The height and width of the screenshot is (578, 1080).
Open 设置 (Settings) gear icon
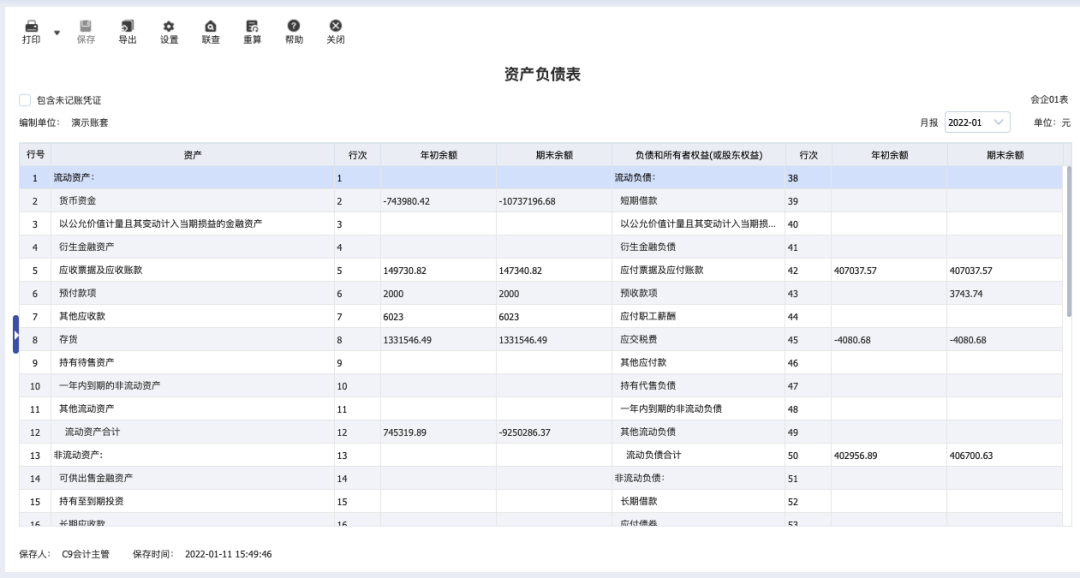pyautogui.click(x=169, y=26)
